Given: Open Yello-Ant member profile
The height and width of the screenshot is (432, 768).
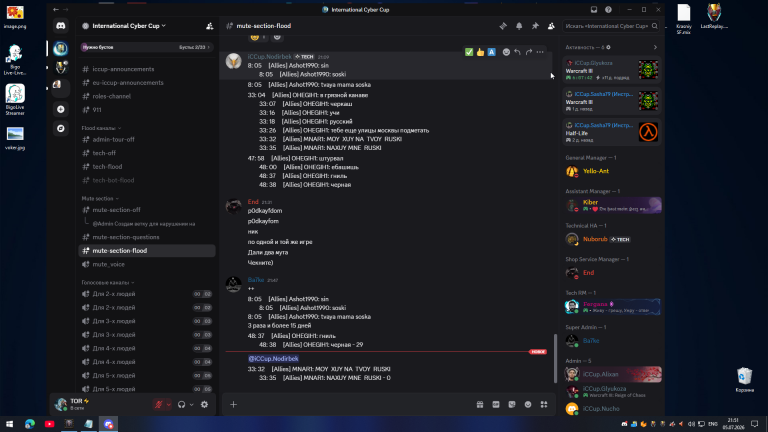Looking at the screenshot, I should [612, 171].
